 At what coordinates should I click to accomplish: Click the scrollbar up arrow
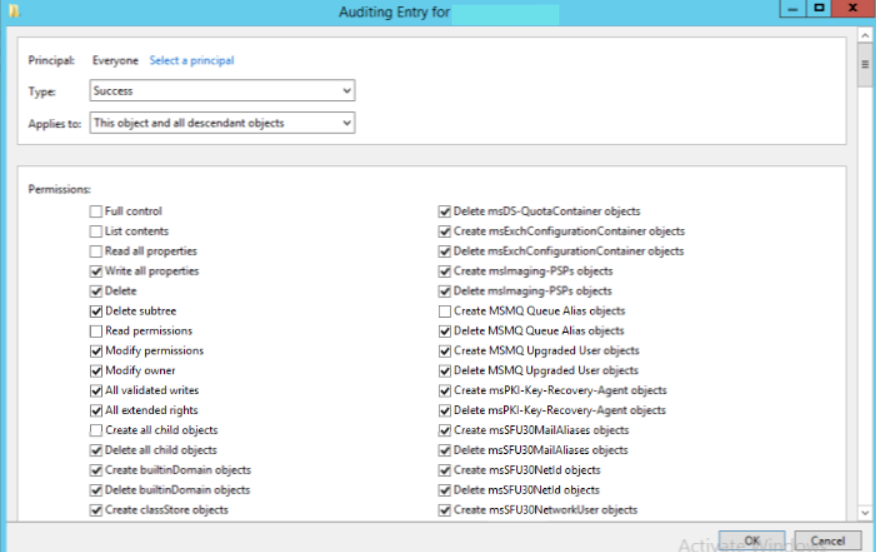[x=864, y=36]
